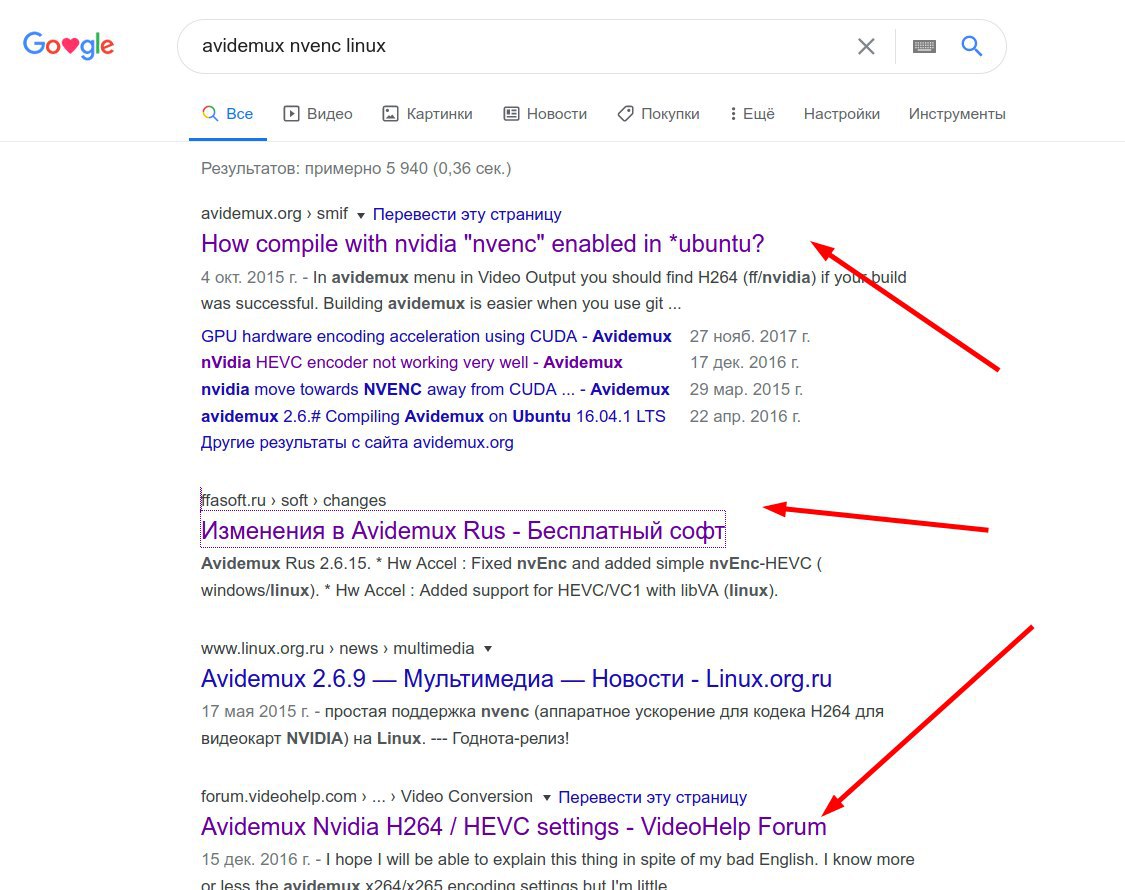Click the three-dot icon beside Ещё
1125x890 pixels.
coord(733,113)
